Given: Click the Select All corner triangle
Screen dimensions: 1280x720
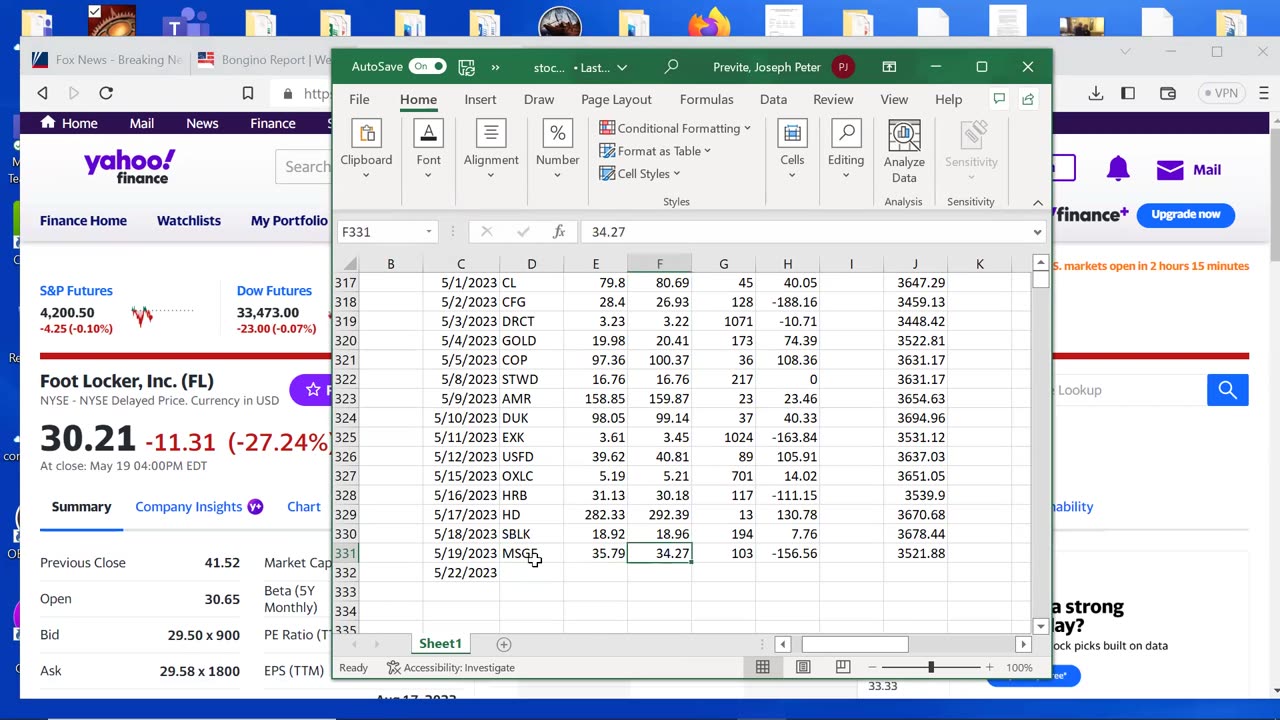Looking at the screenshot, I should point(350,264).
